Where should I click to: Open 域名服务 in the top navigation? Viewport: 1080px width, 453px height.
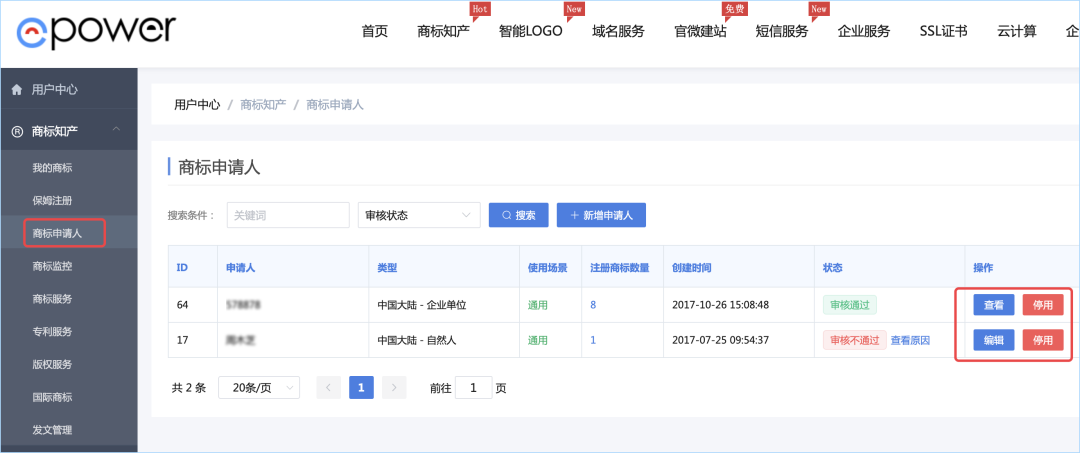(x=618, y=31)
